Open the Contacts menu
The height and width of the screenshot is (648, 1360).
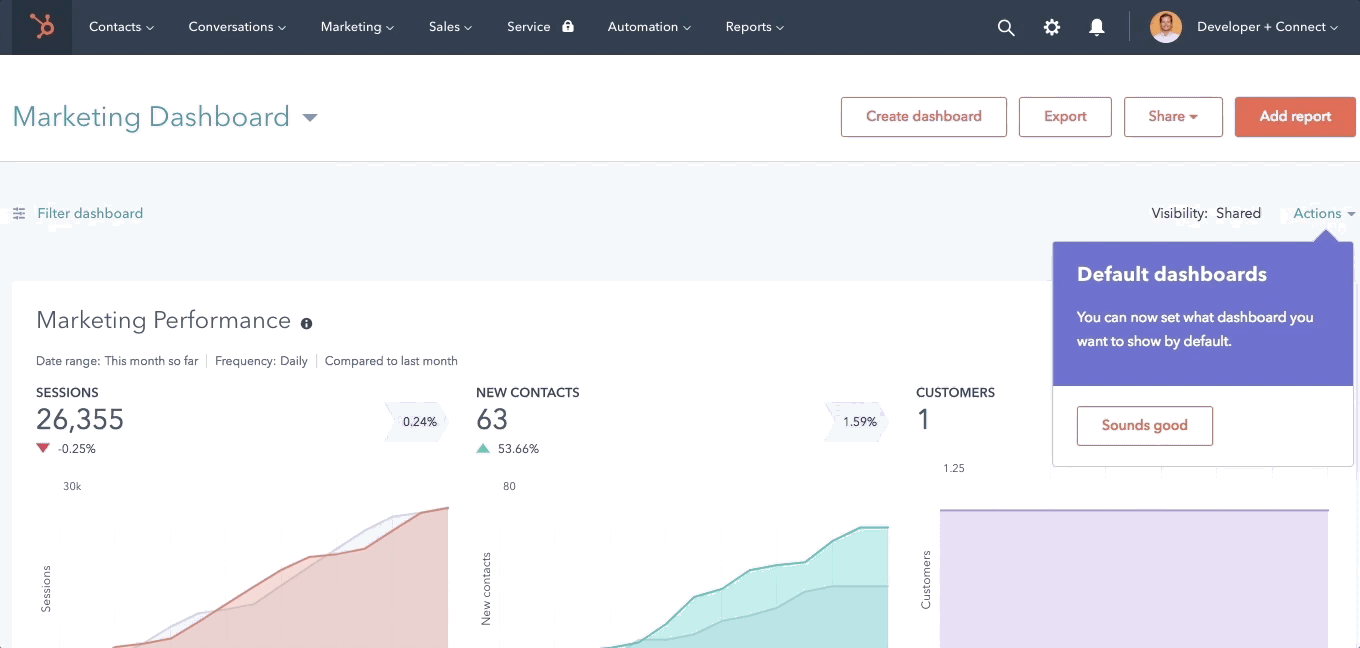tap(121, 27)
